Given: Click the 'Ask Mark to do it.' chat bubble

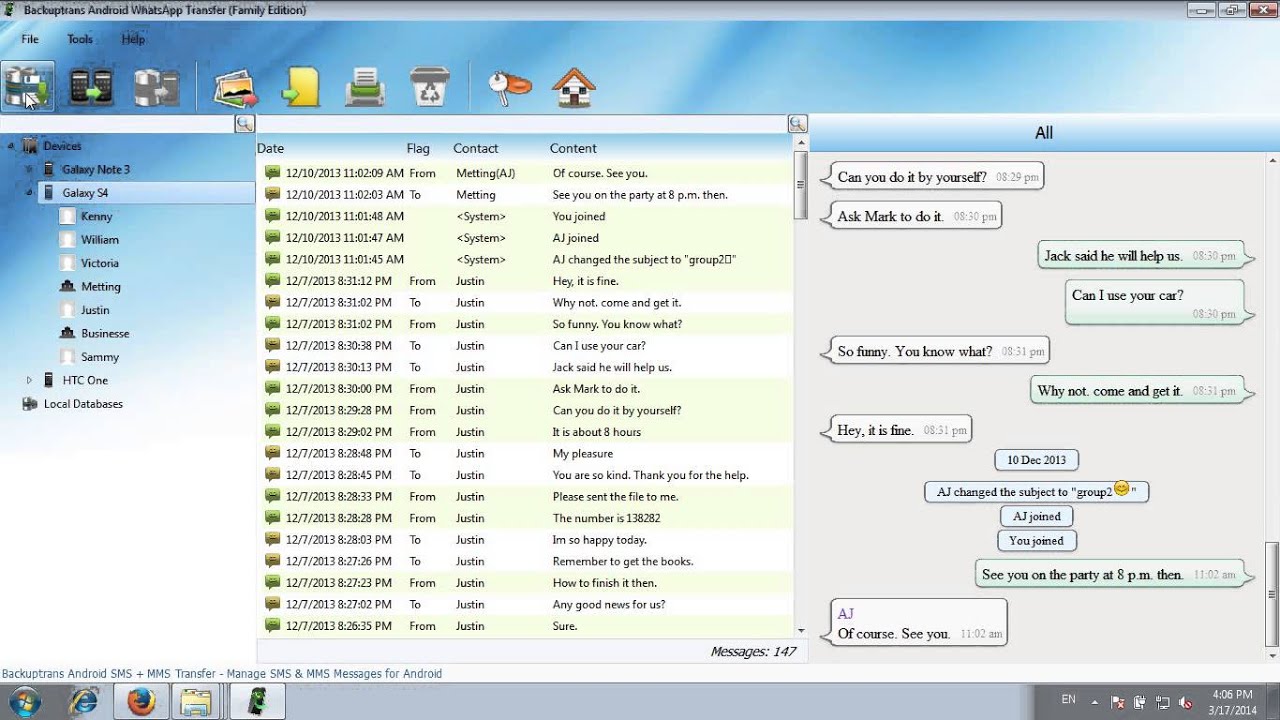Looking at the screenshot, I should click(911, 216).
